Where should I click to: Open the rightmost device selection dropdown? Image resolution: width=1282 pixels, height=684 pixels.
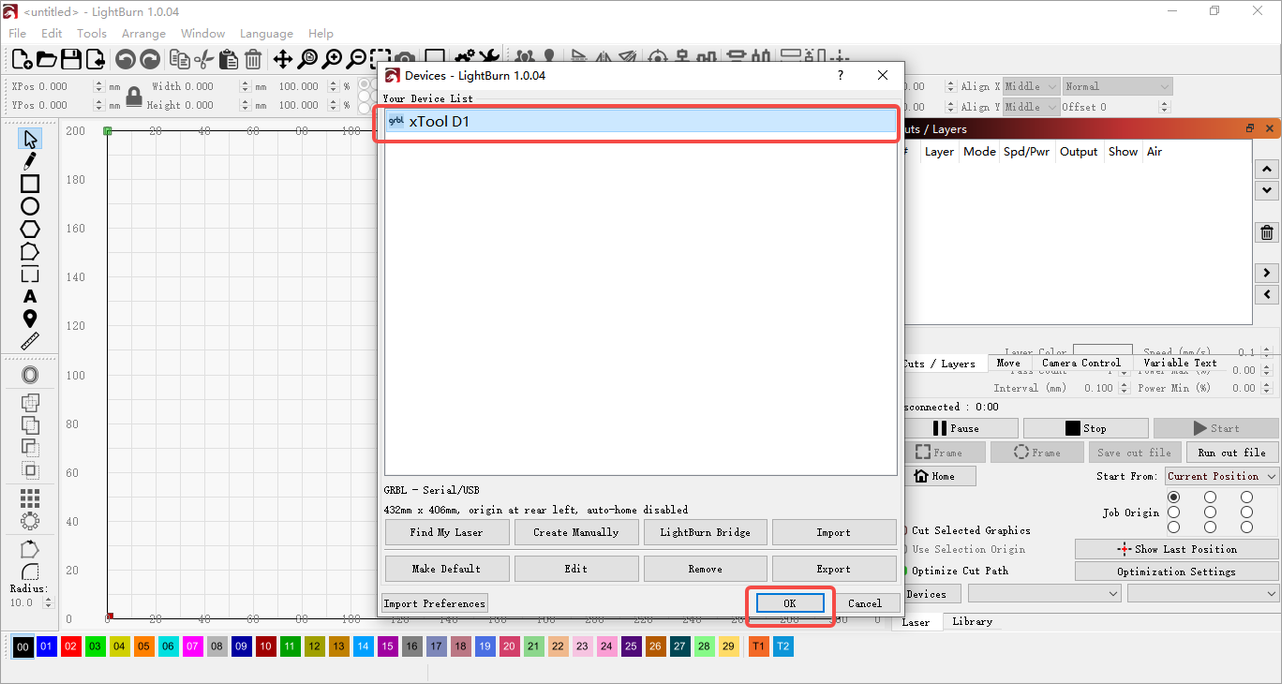pyautogui.click(x=1204, y=593)
